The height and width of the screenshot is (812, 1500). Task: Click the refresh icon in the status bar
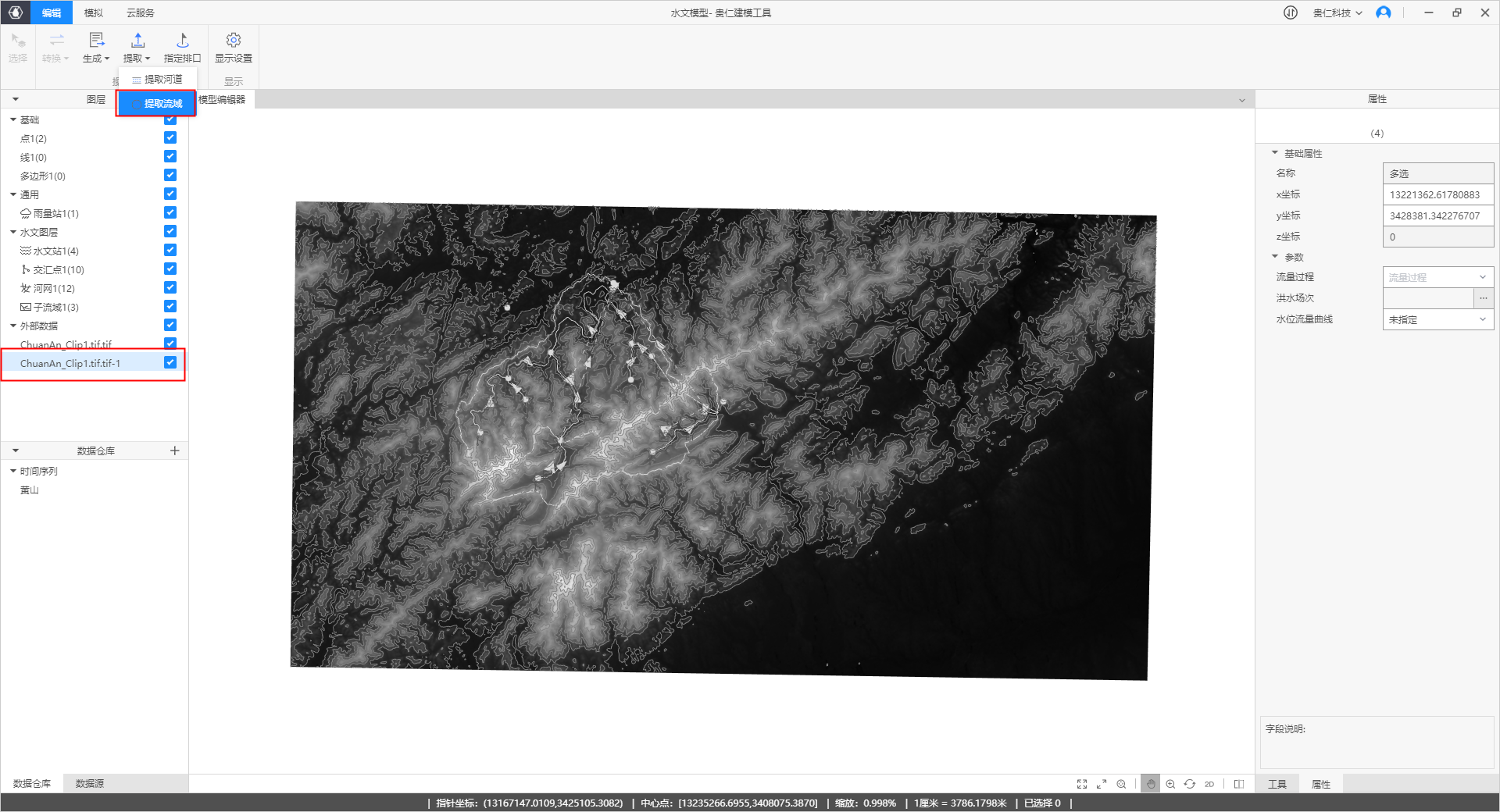(x=1190, y=784)
